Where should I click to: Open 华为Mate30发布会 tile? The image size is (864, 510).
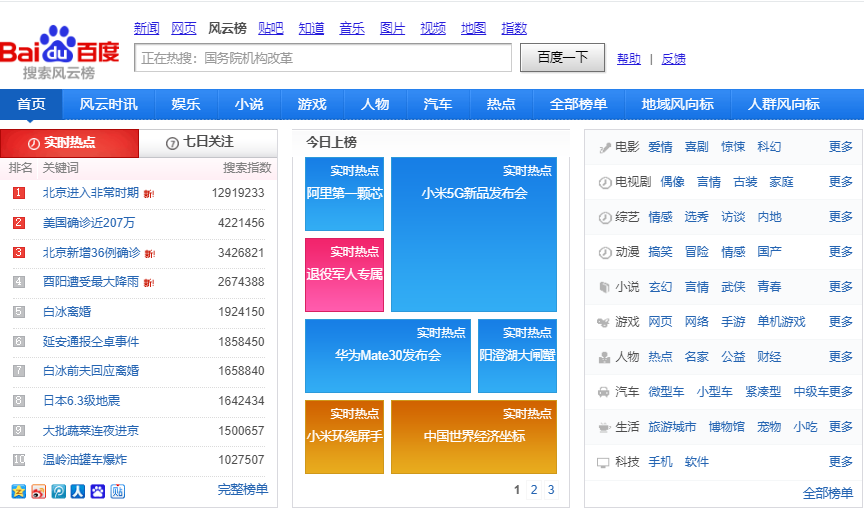(x=388, y=356)
